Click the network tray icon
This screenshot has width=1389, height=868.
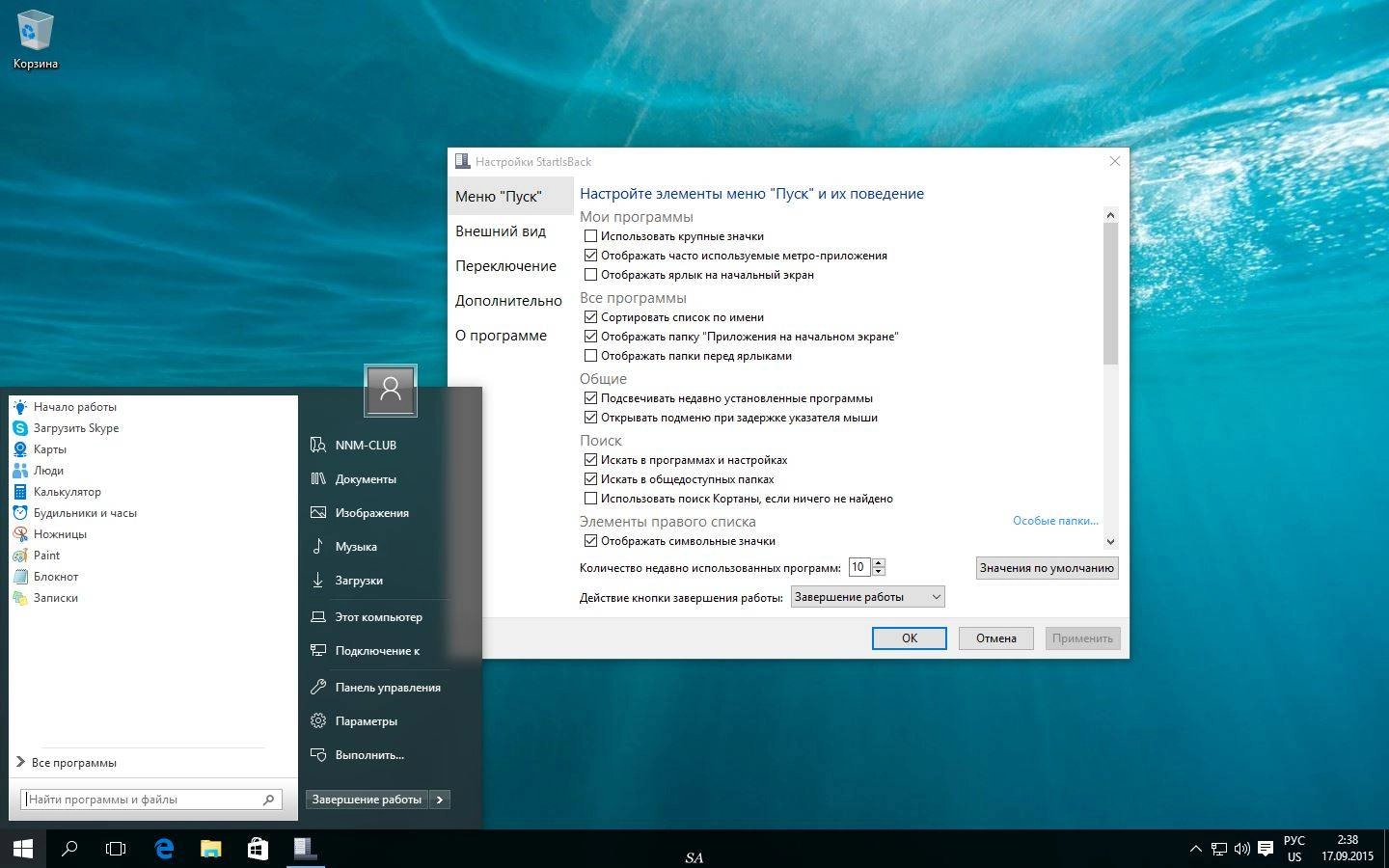point(1219,849)
